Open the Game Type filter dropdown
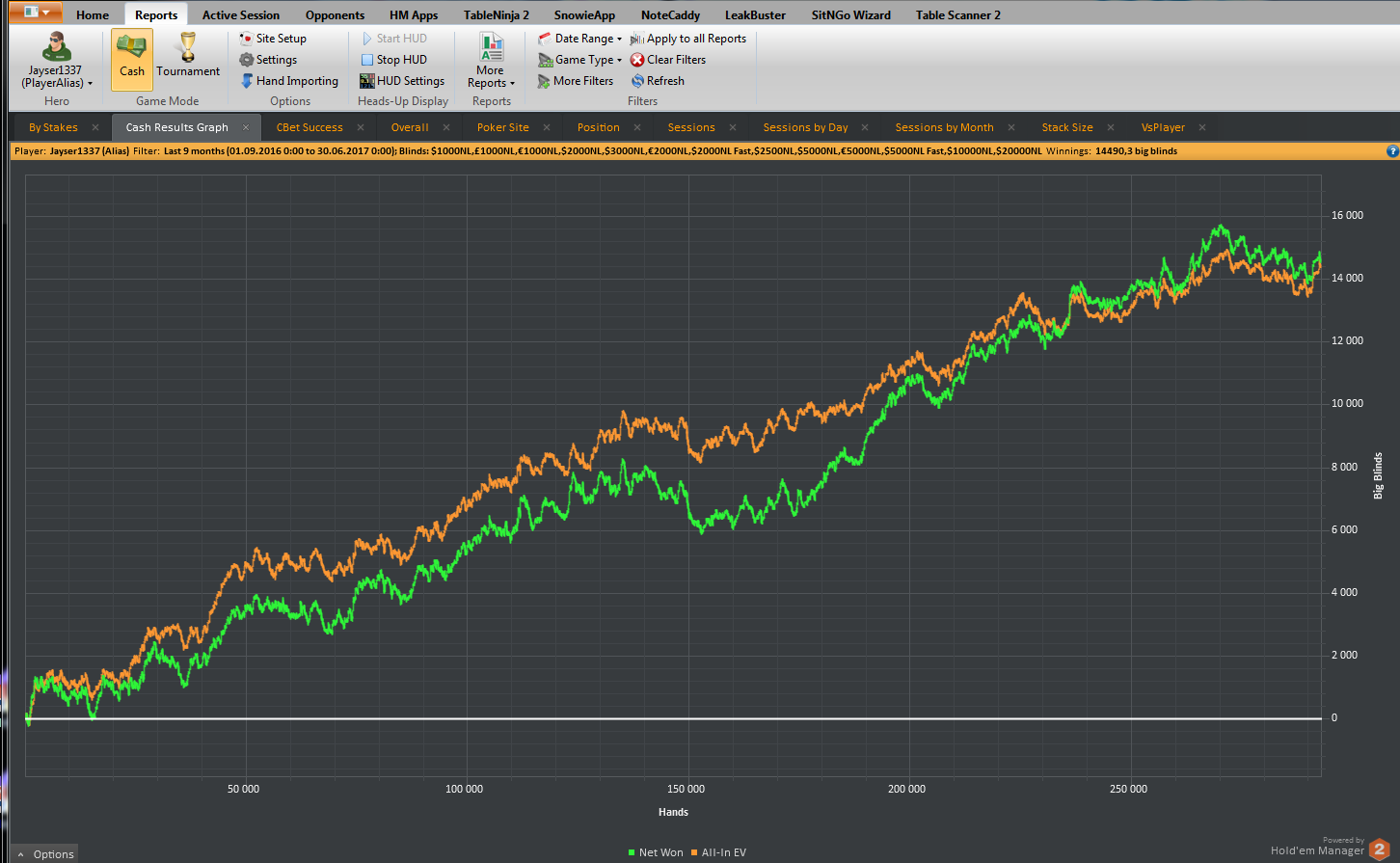The image size is (1400, 863). click(579, 60)
